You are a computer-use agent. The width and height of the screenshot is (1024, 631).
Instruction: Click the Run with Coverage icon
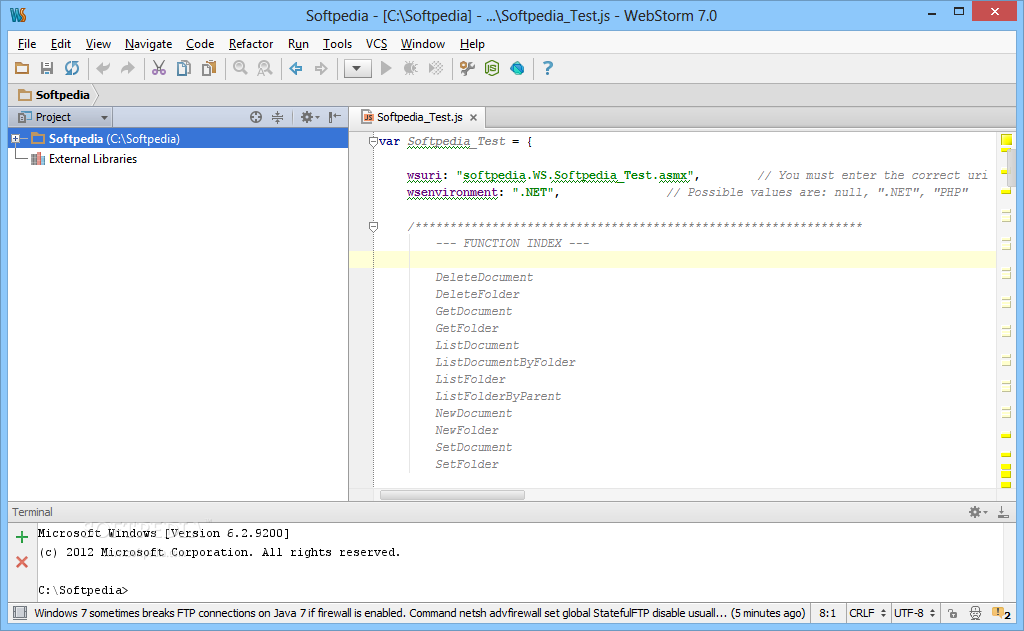coord(436,68)
